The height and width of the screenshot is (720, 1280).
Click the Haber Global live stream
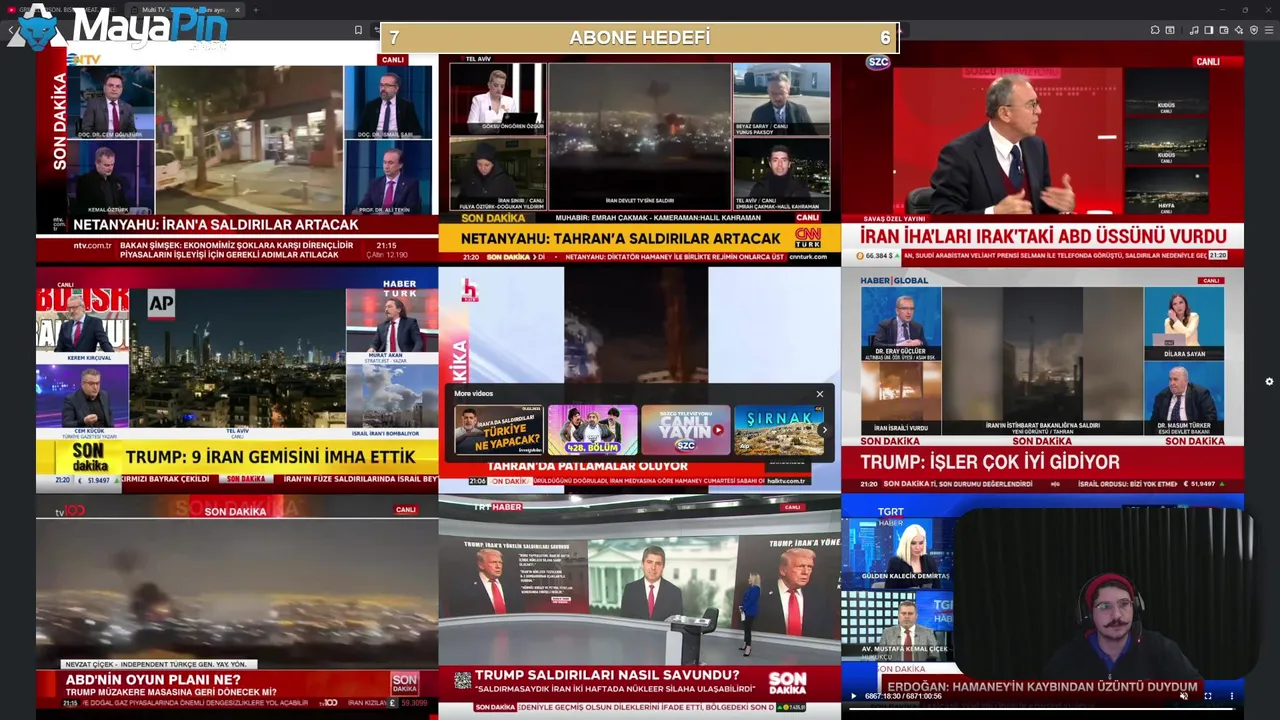pos(1042,380)
